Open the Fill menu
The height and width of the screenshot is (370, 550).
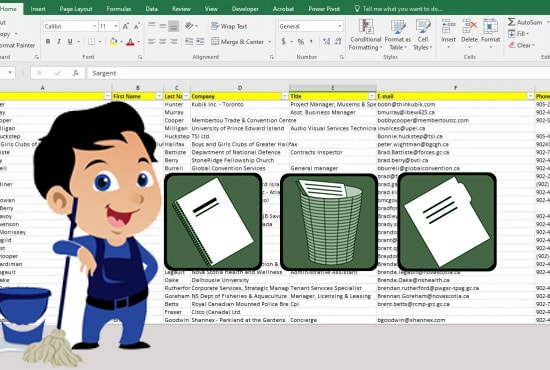[519, 34]
